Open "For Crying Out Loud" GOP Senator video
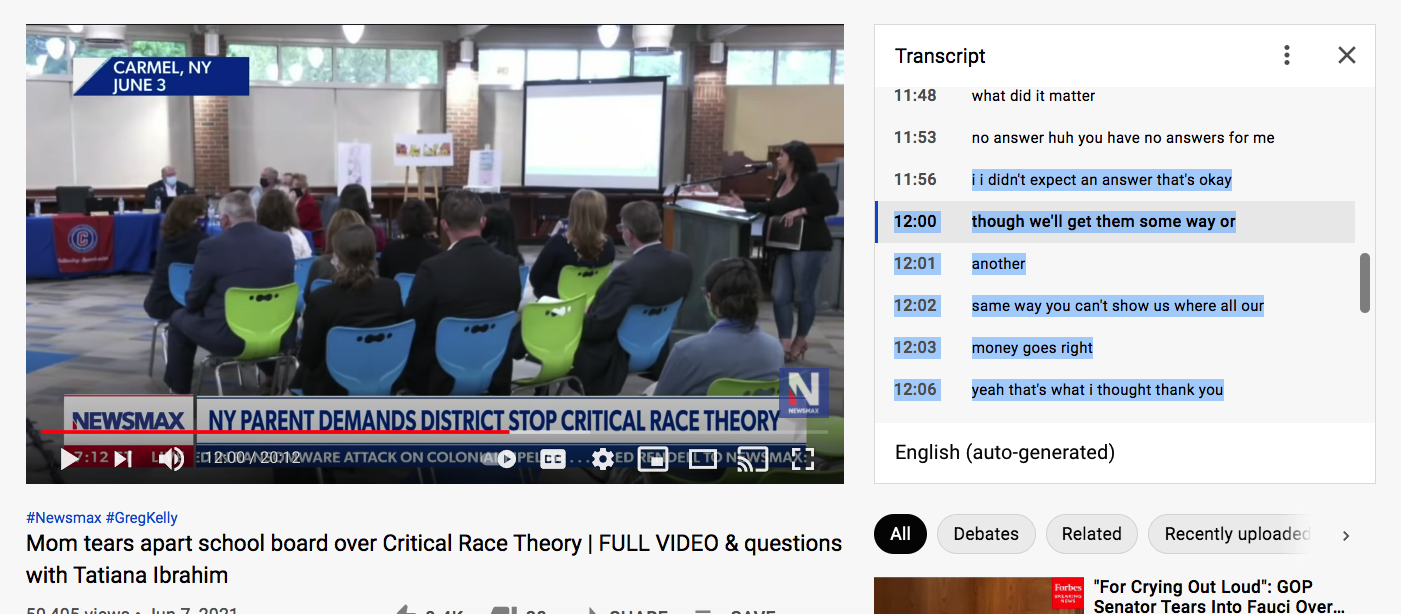 1217,596
